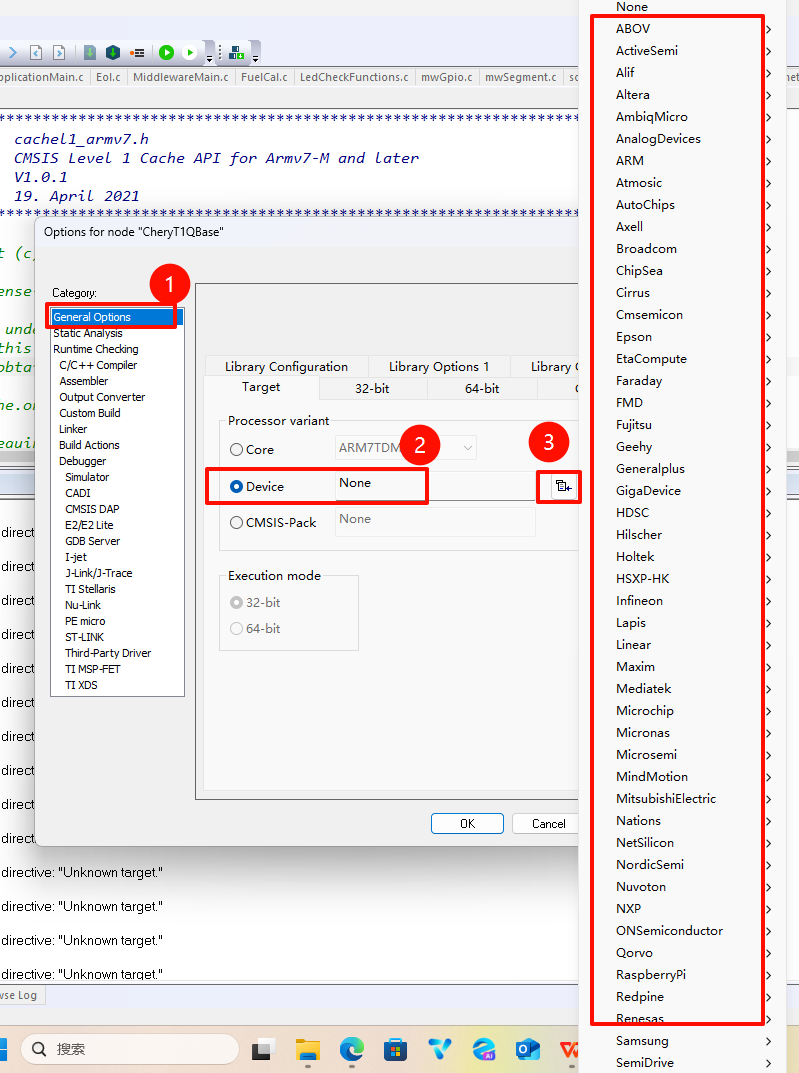Select the CMSIS-Pack radio button
Viewport: 799px width, 1073px height.
[x=237, y=523]
